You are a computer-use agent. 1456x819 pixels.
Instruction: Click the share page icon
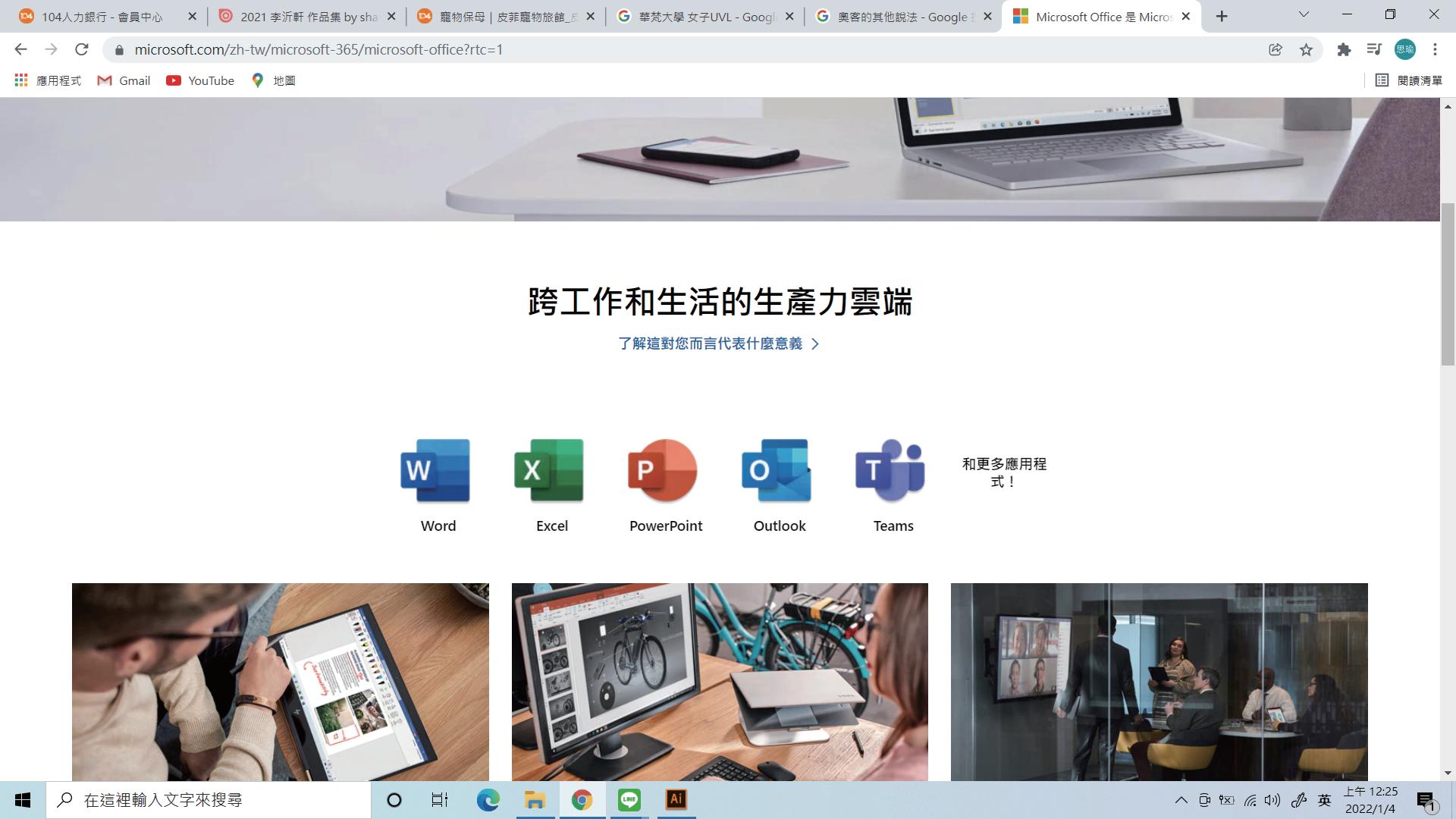[x=1276, y=49]
